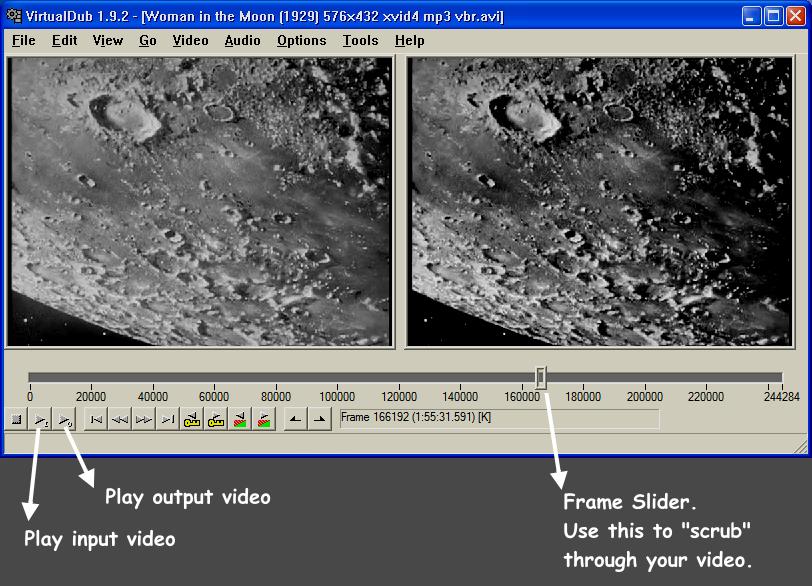812x586 pixels.
Task: Click the 244284 end frame label
Action: point(781,397)
